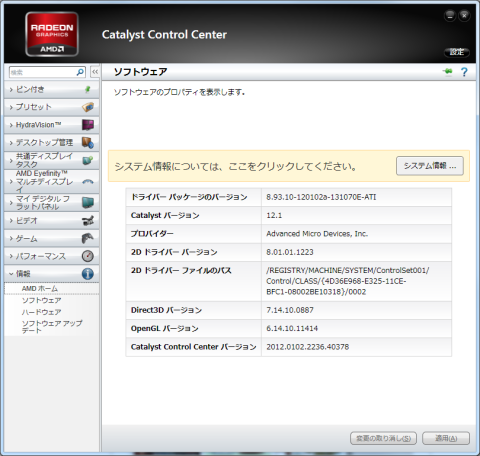Close the Catalyst Control Center window
Viewport: 480px width, 456px height.
click(x=464, y=15)
